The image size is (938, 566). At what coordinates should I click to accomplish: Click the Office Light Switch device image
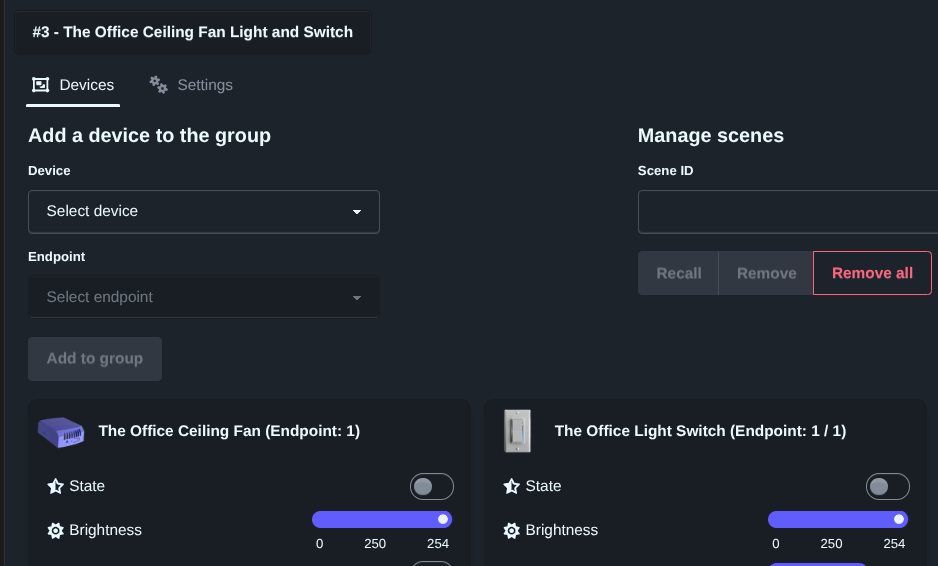[x=517, y=432]
